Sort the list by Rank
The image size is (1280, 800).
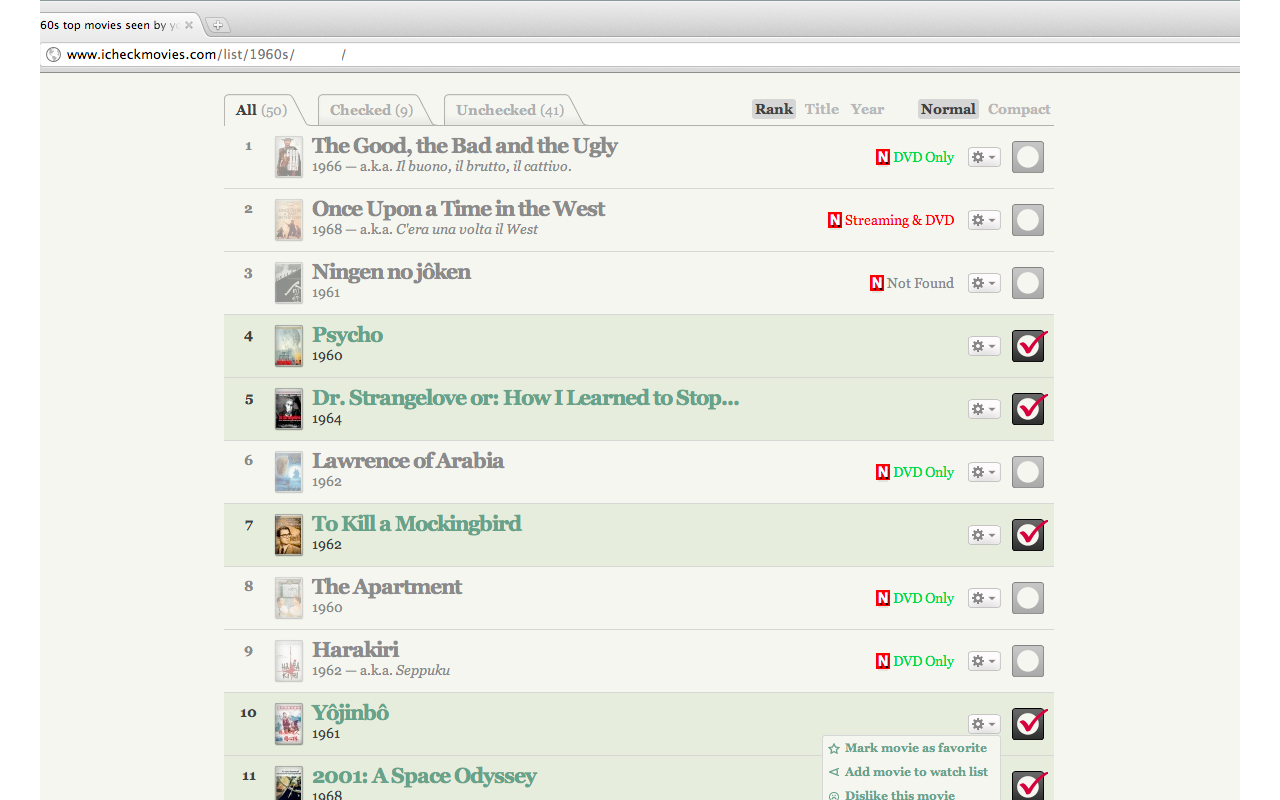[774, 109]
